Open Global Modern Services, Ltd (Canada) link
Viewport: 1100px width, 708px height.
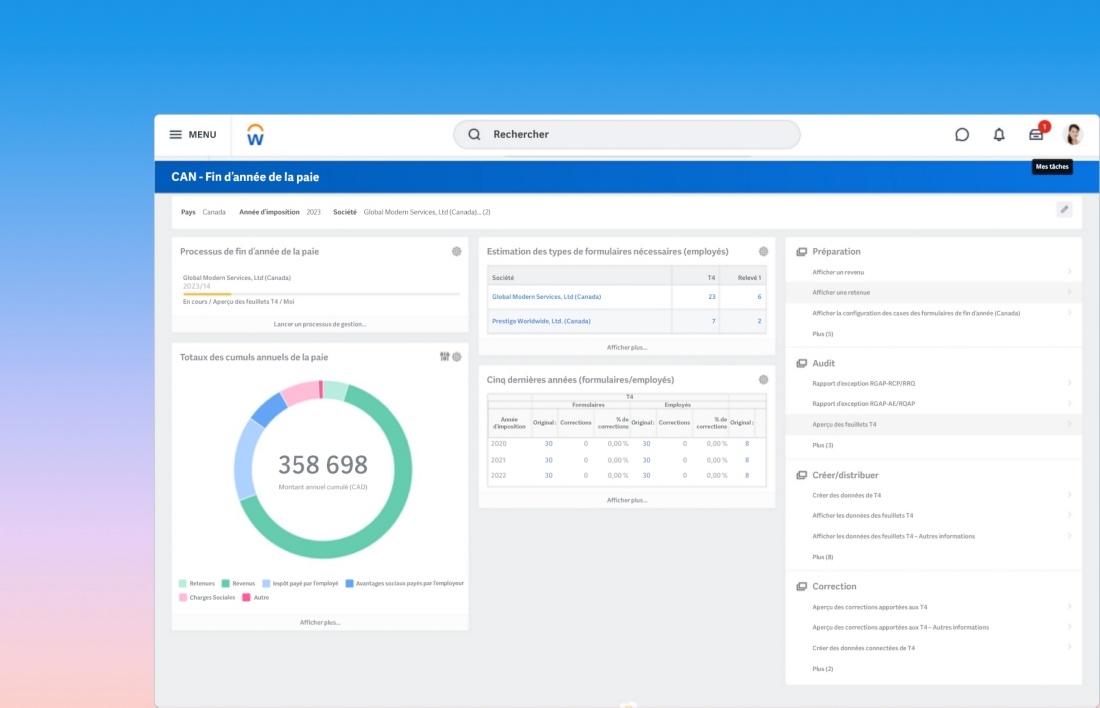click(546, 297)
